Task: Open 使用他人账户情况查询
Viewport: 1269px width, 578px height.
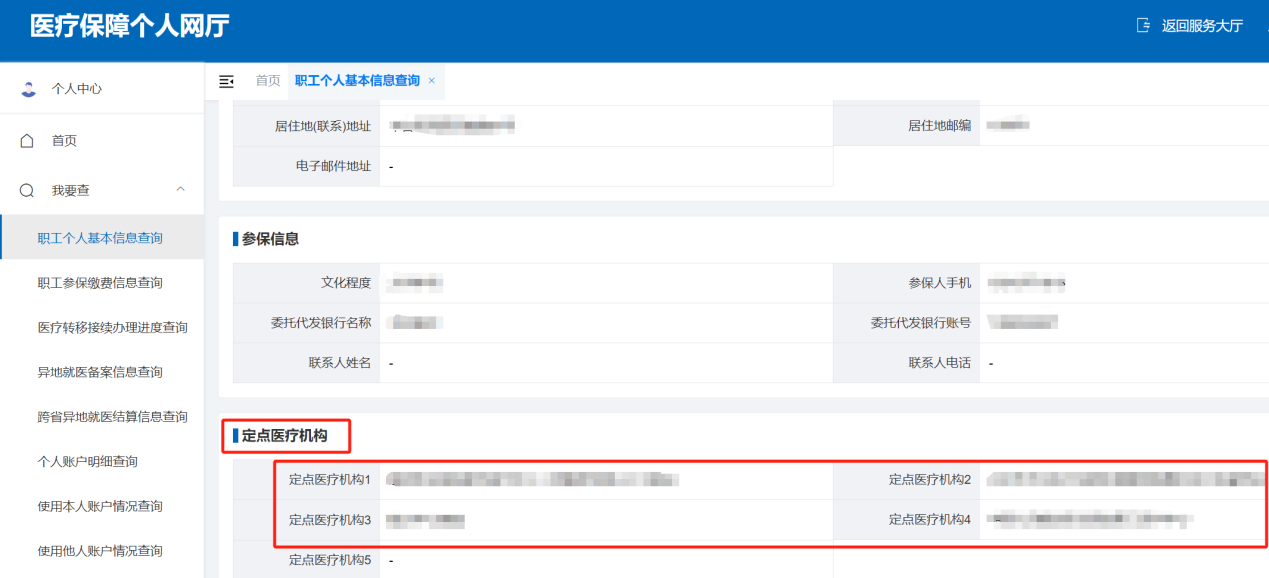Action: [x=100, y=551]
